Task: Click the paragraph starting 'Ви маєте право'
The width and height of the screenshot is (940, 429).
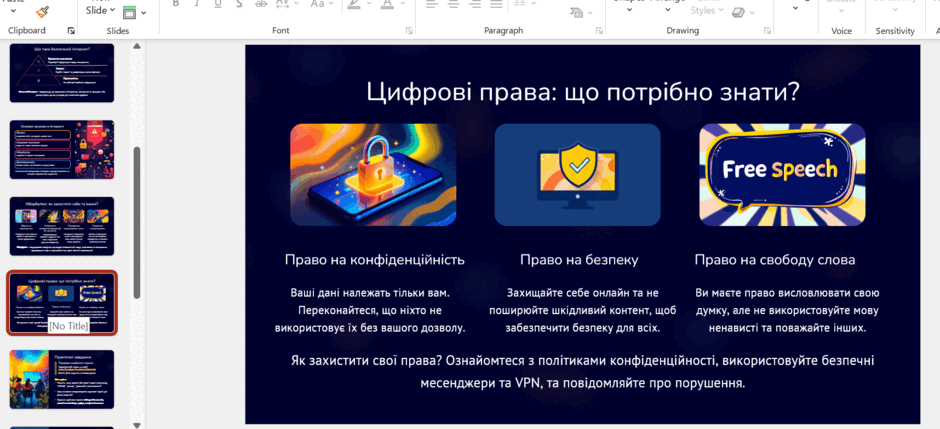Action: tap(787, 311)
